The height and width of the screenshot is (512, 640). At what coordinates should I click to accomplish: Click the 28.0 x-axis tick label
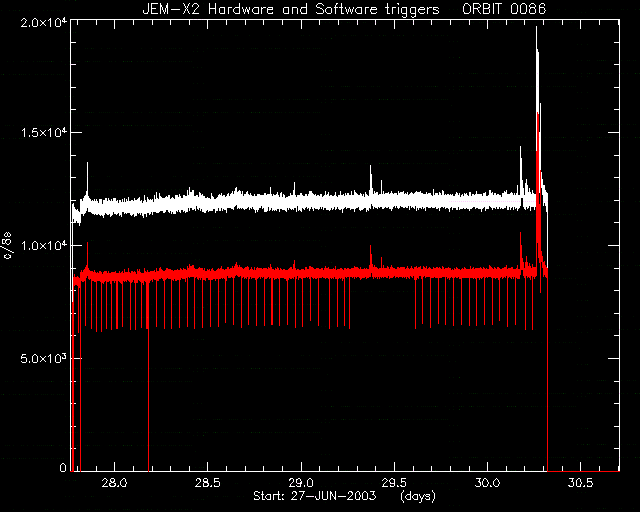(114, 483)
